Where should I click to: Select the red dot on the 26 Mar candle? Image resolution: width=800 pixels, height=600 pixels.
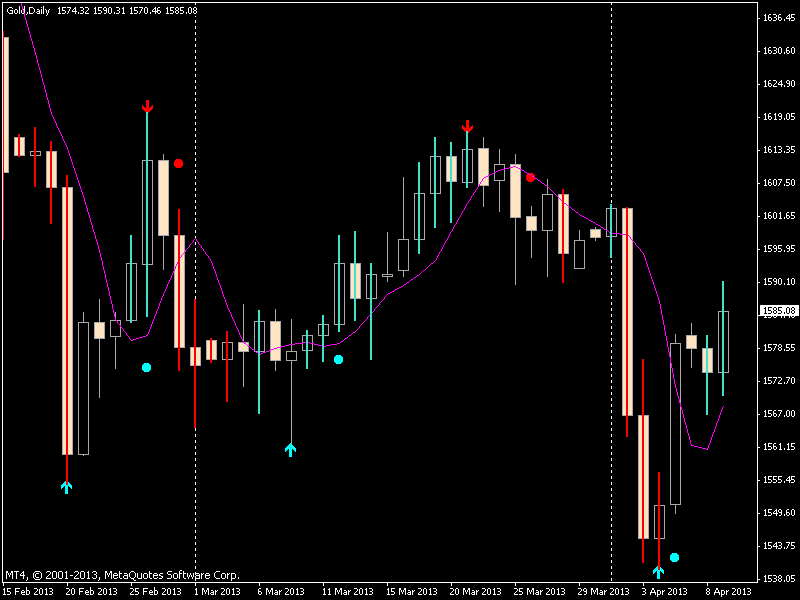point(531,178)
